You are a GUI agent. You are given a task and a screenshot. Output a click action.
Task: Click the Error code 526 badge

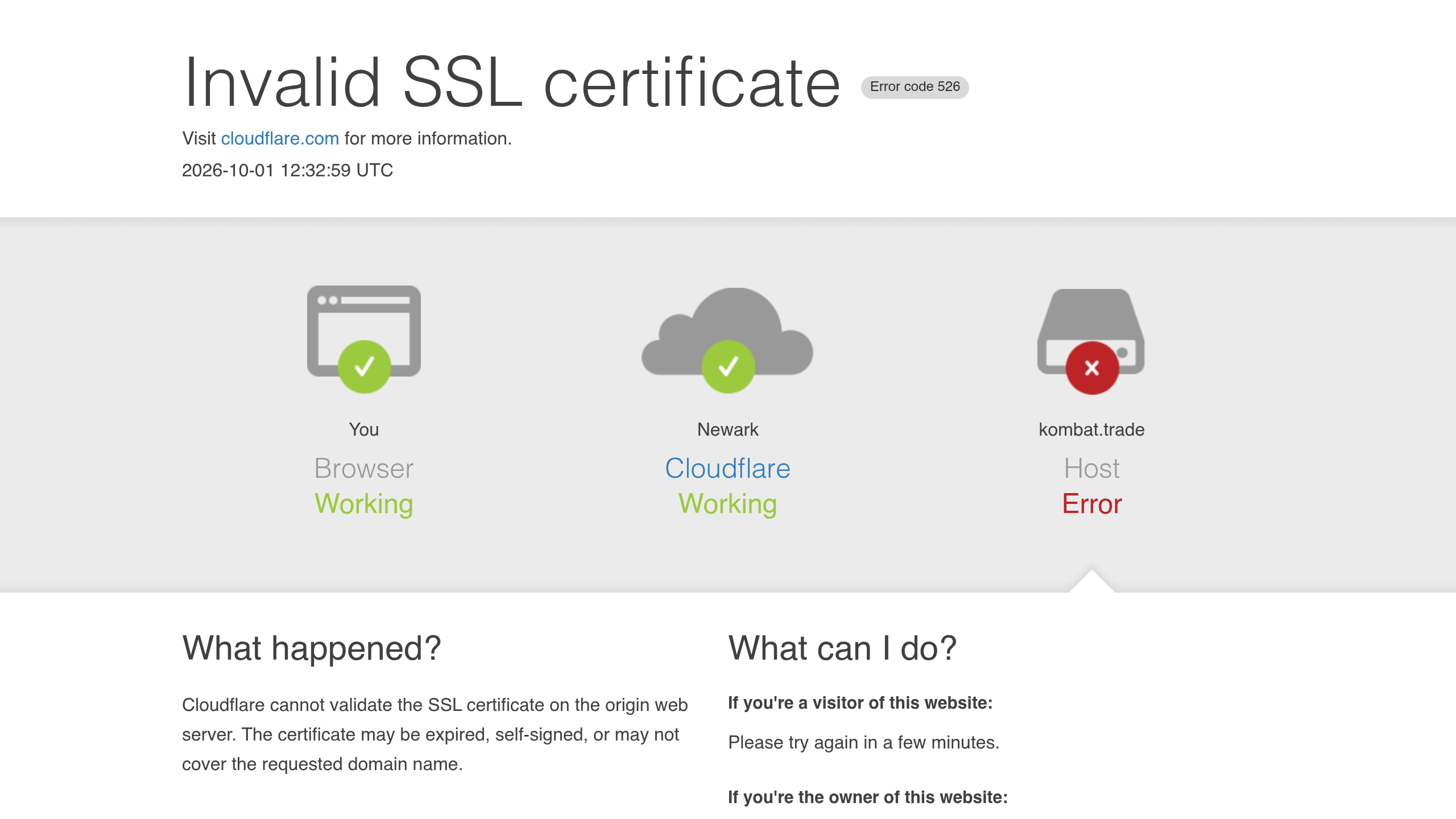[915, 87]
